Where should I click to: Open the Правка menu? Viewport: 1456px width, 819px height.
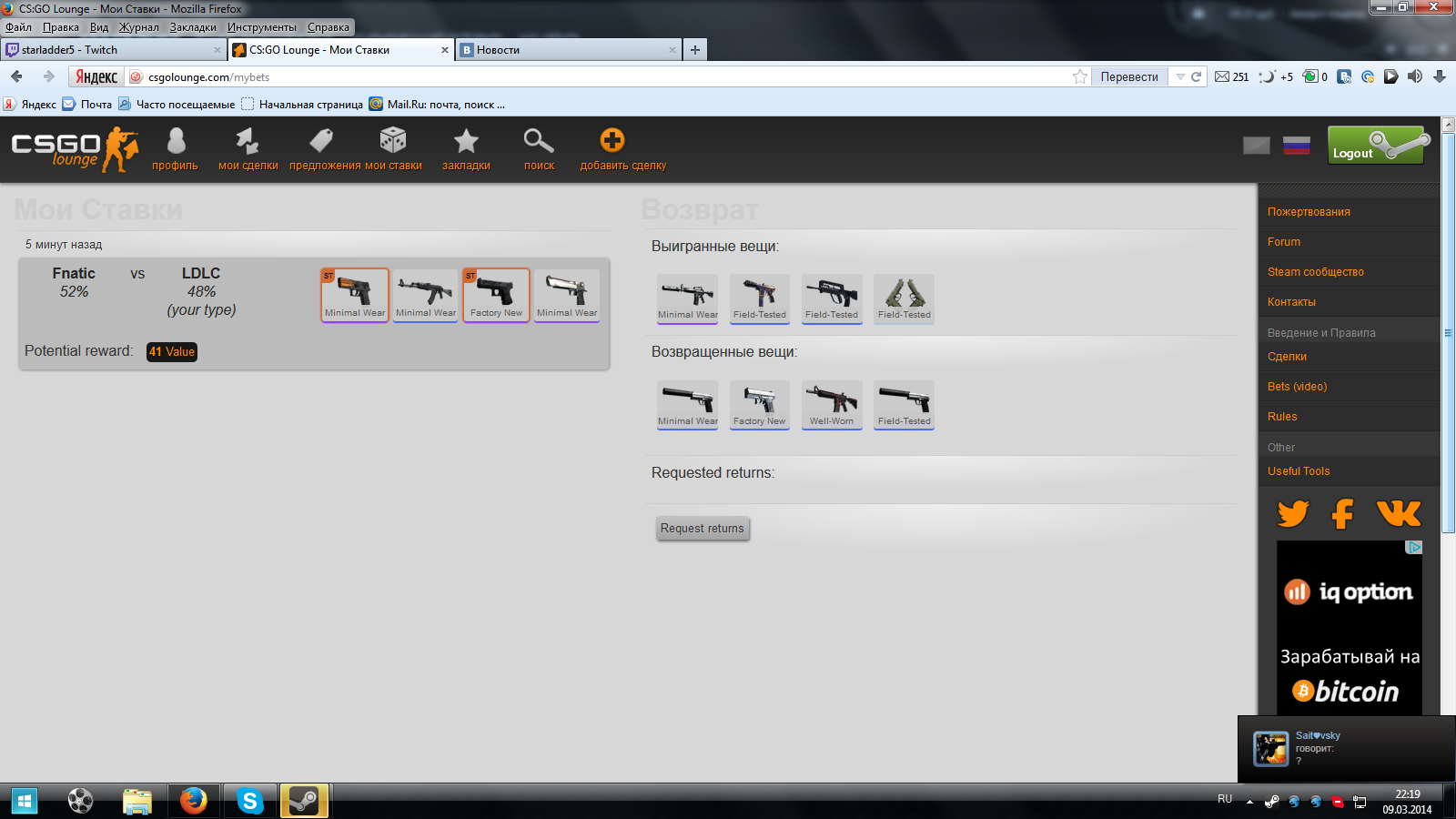pyautogui.click(x=61, y=27)
